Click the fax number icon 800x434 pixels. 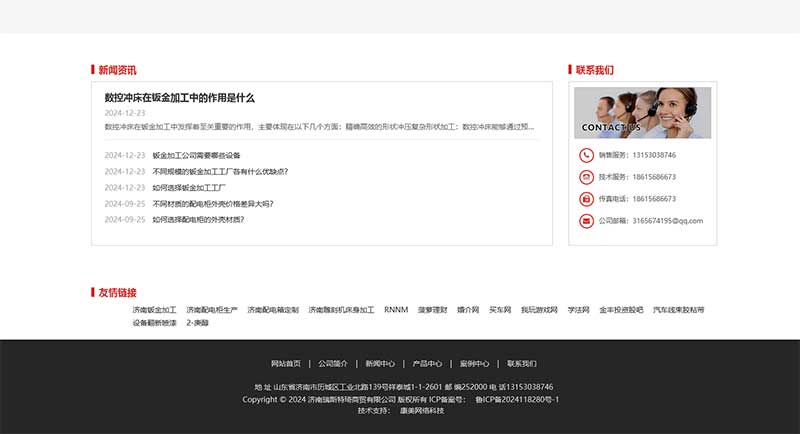coord(586,199)
